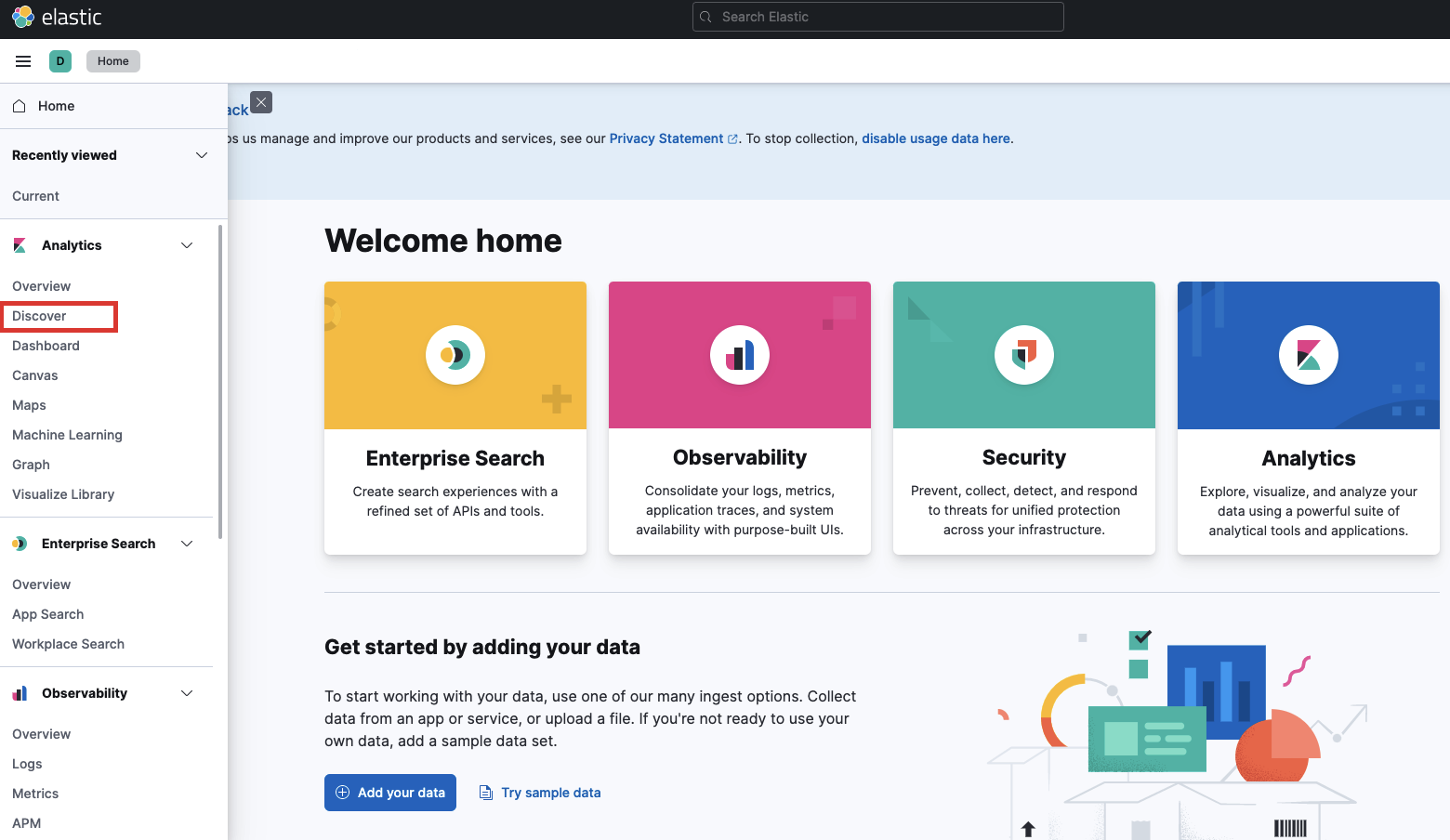Focus the Search Elastic field

878,17
